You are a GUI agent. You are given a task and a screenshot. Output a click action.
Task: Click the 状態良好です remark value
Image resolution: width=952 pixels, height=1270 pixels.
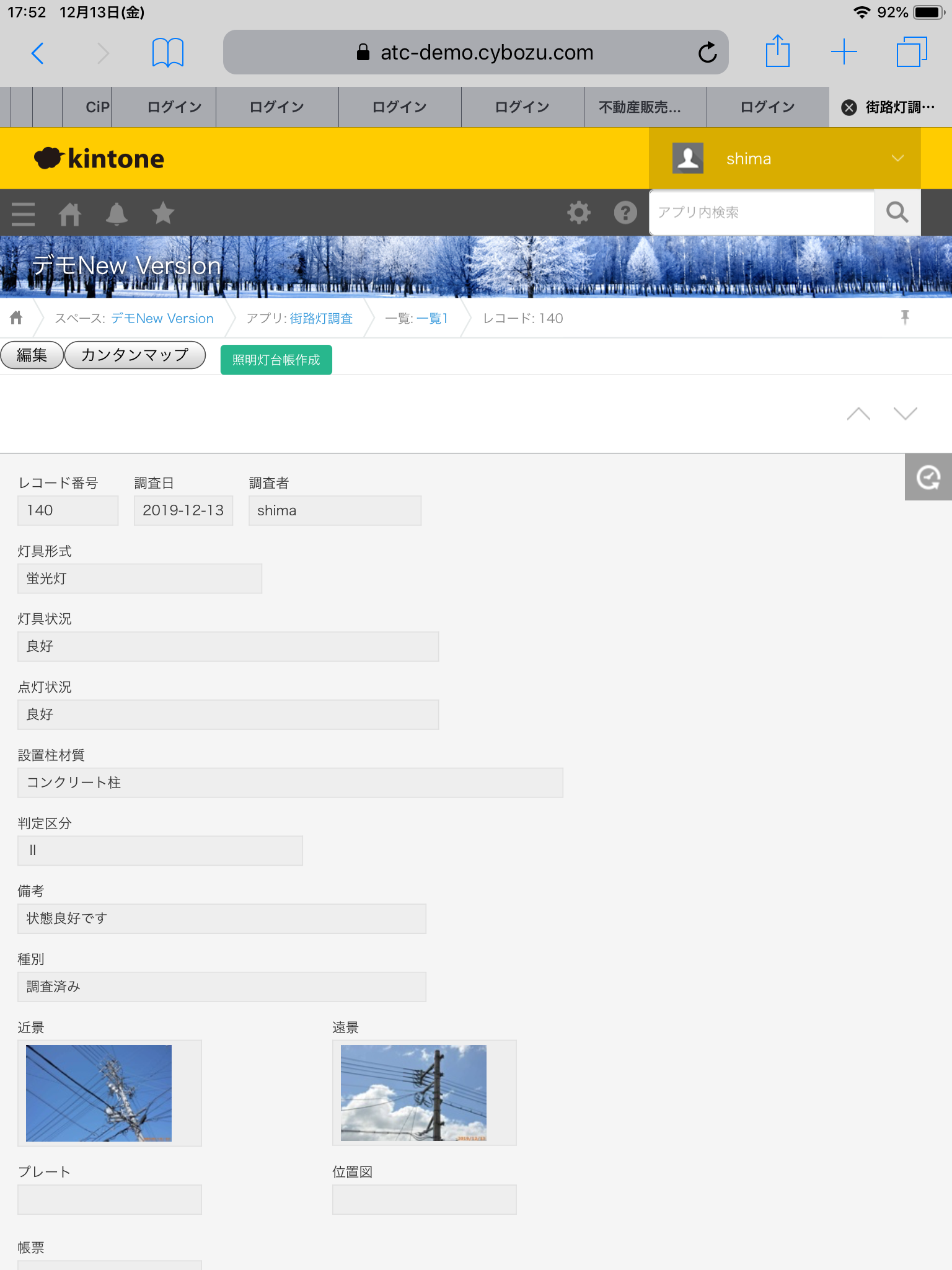click(222, 918)
